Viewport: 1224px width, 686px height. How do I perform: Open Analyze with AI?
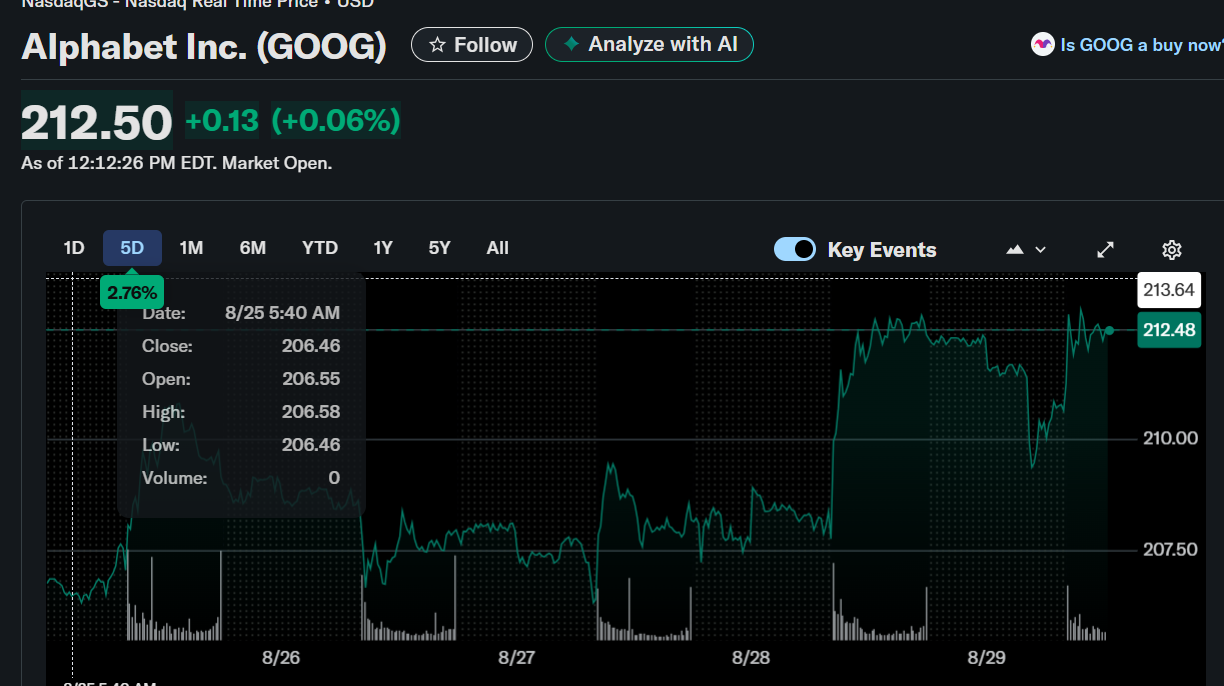click(649, 44)
